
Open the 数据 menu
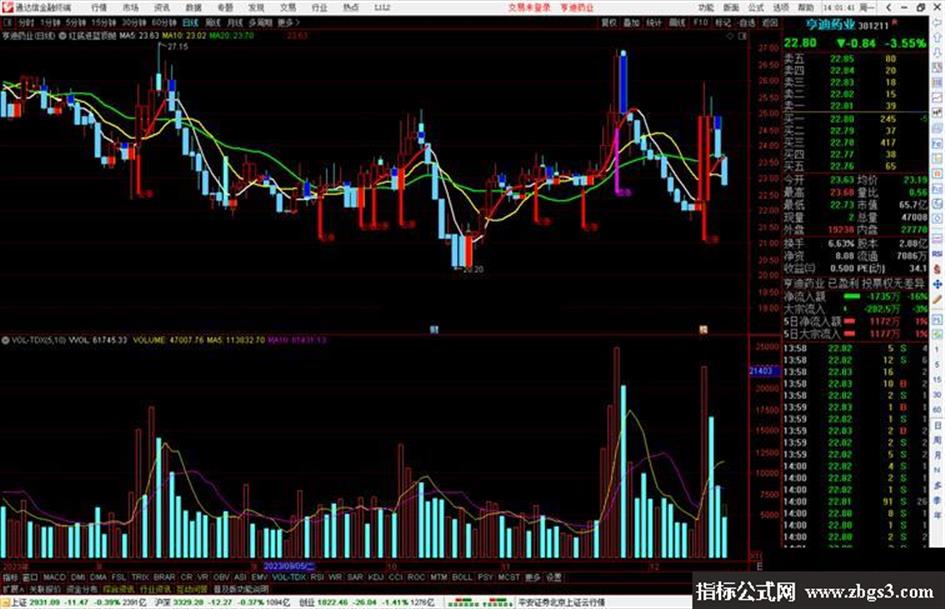tap(193, 7)
